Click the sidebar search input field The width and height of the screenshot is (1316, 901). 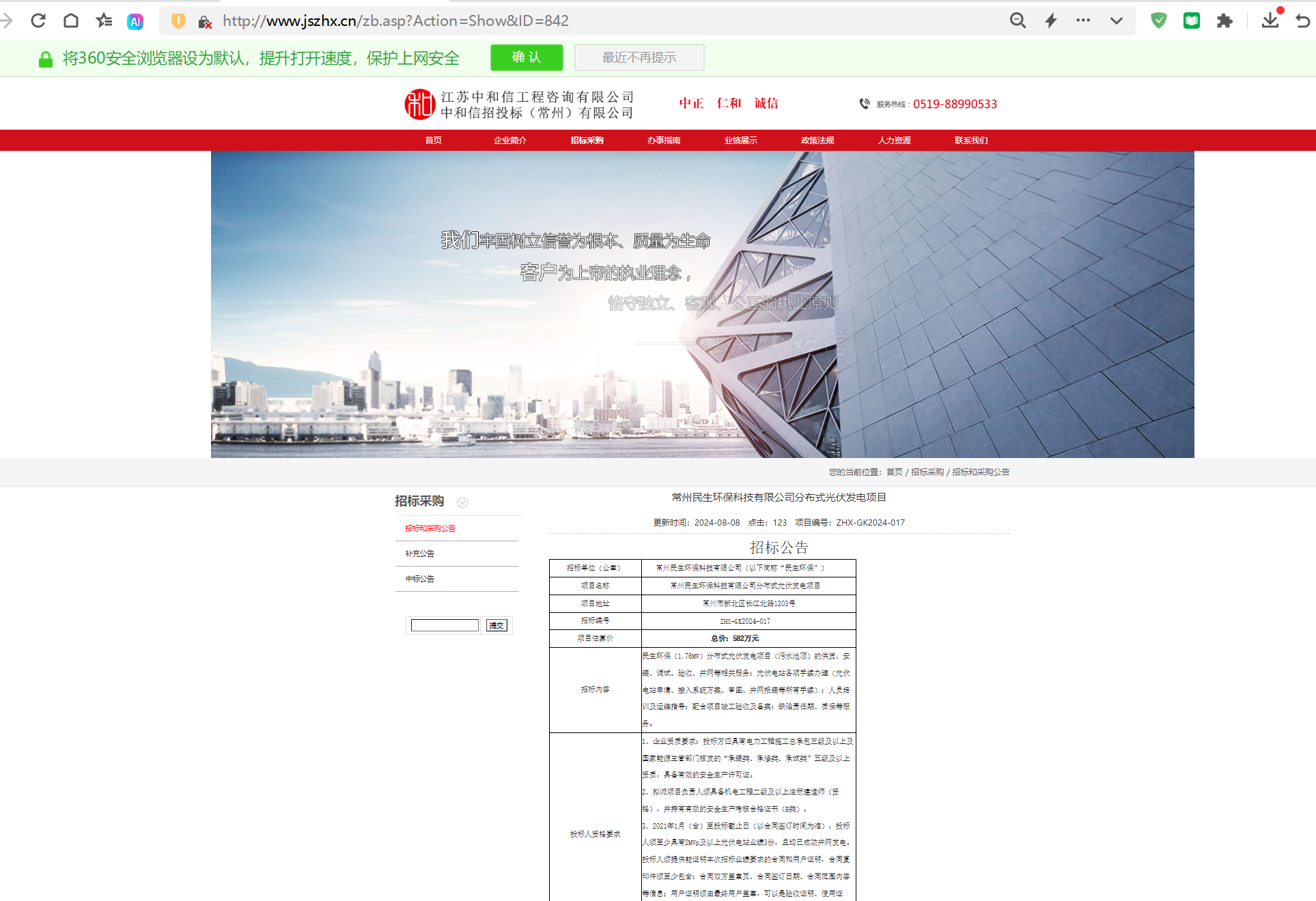[x=445, y=625]
